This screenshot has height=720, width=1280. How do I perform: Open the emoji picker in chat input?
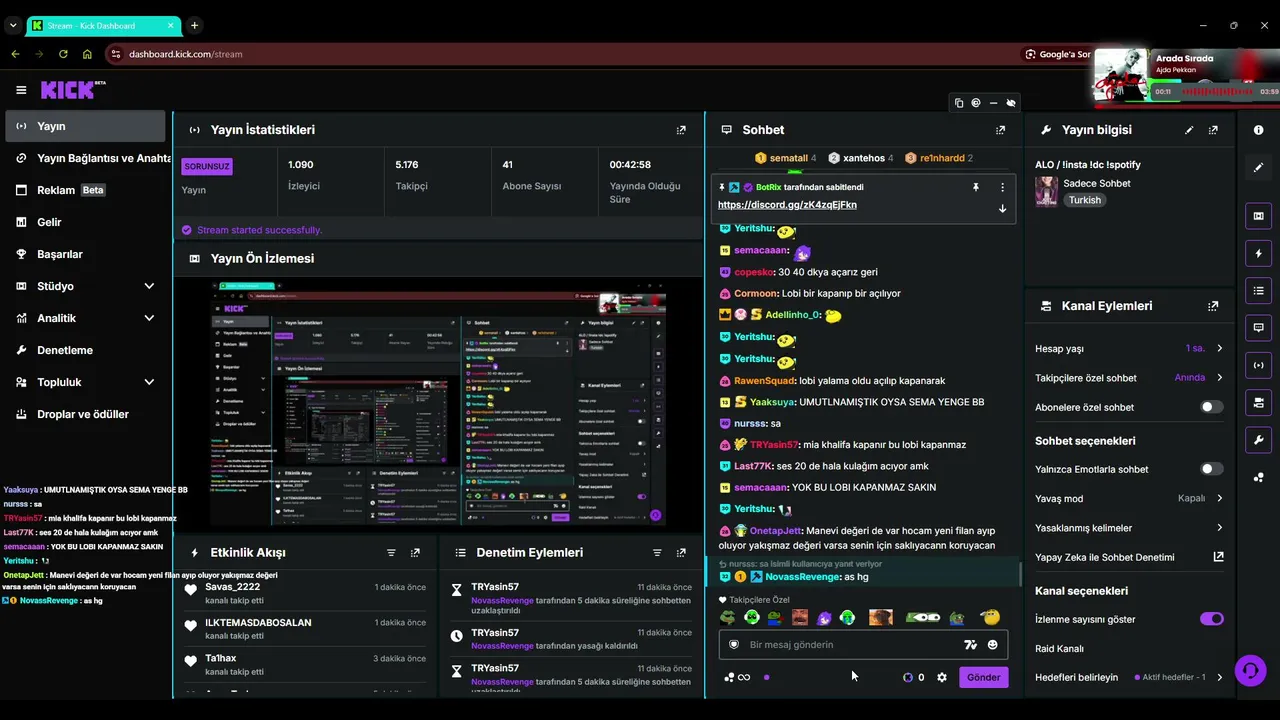pos(993,645)
